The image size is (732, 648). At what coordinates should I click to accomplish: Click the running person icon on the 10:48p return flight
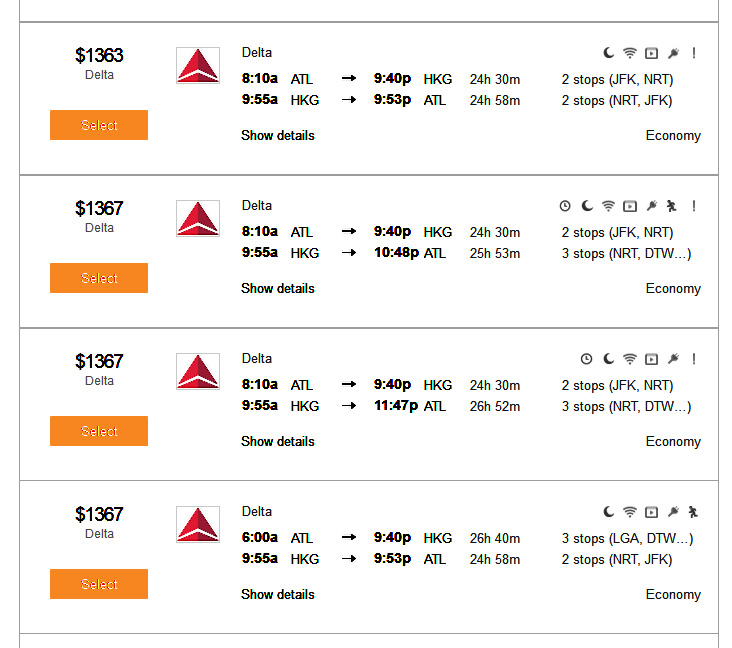672,206
